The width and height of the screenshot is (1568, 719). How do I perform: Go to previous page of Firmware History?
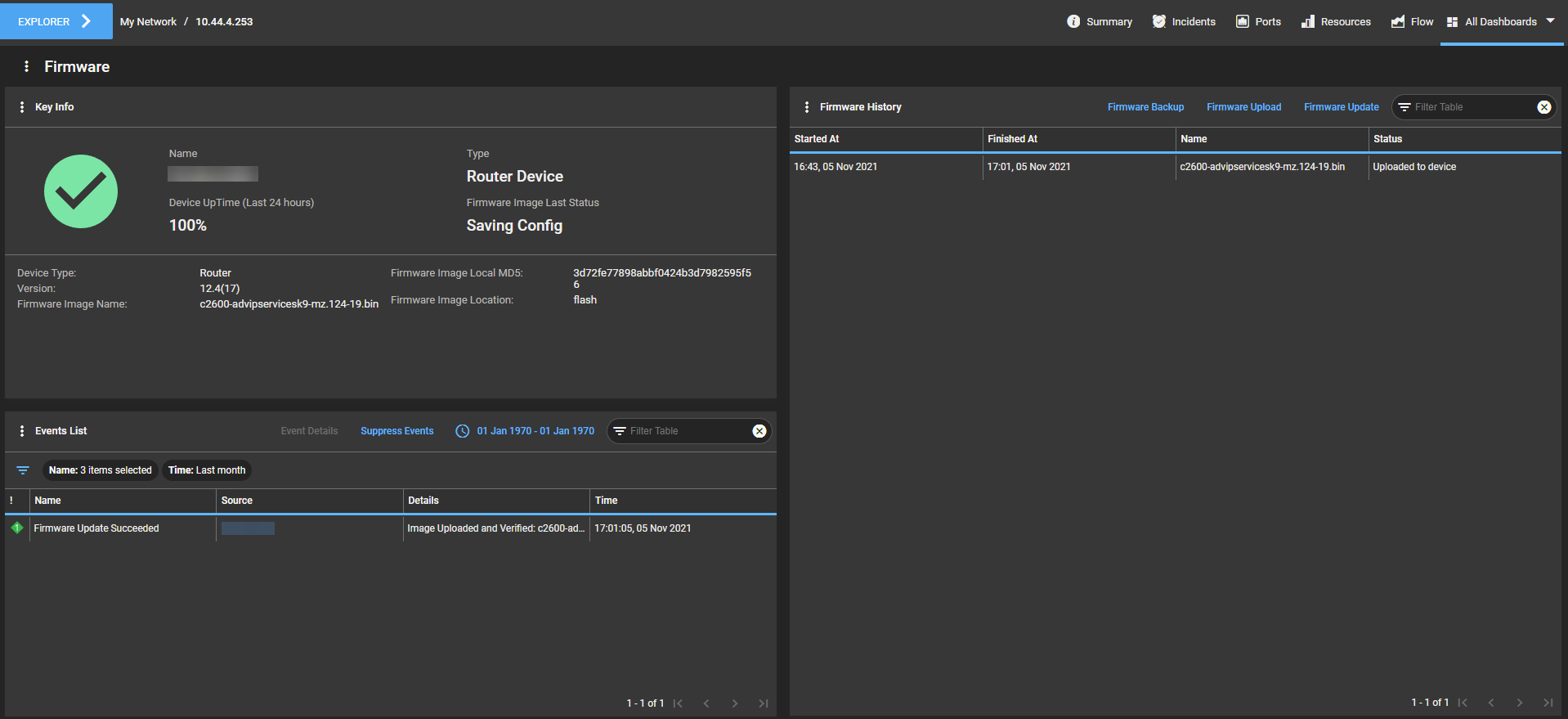coord(1491,703)
